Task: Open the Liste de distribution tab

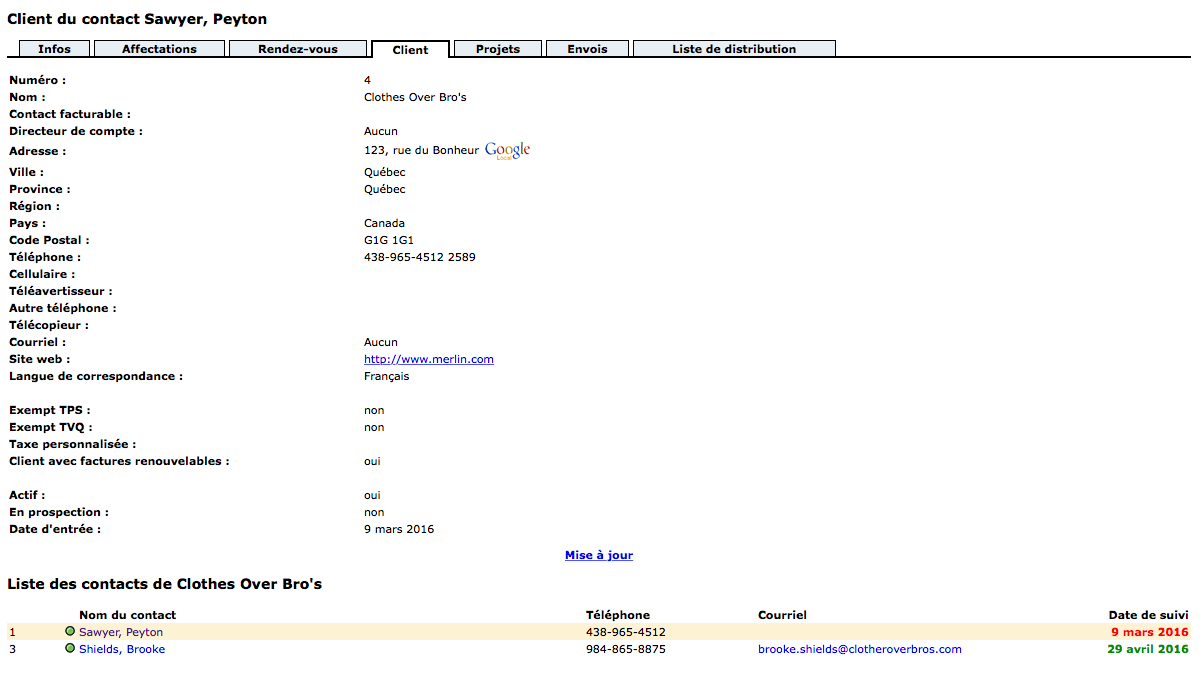Action: [x=733, y=49]
